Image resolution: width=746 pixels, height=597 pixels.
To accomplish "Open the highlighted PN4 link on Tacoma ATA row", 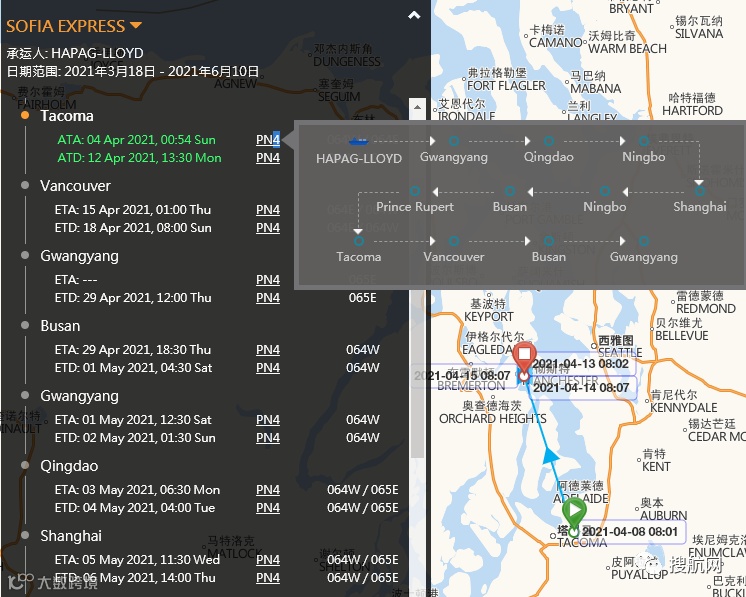I will (268, 139).
